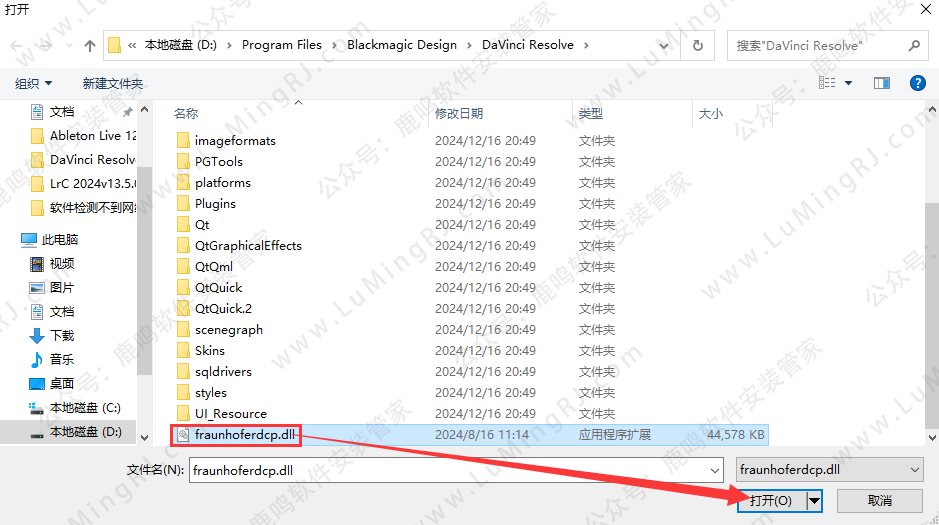Refresh the DaVinci Resolve folder listing
Viewport: 939px width, 525px height.
(698, 45)
